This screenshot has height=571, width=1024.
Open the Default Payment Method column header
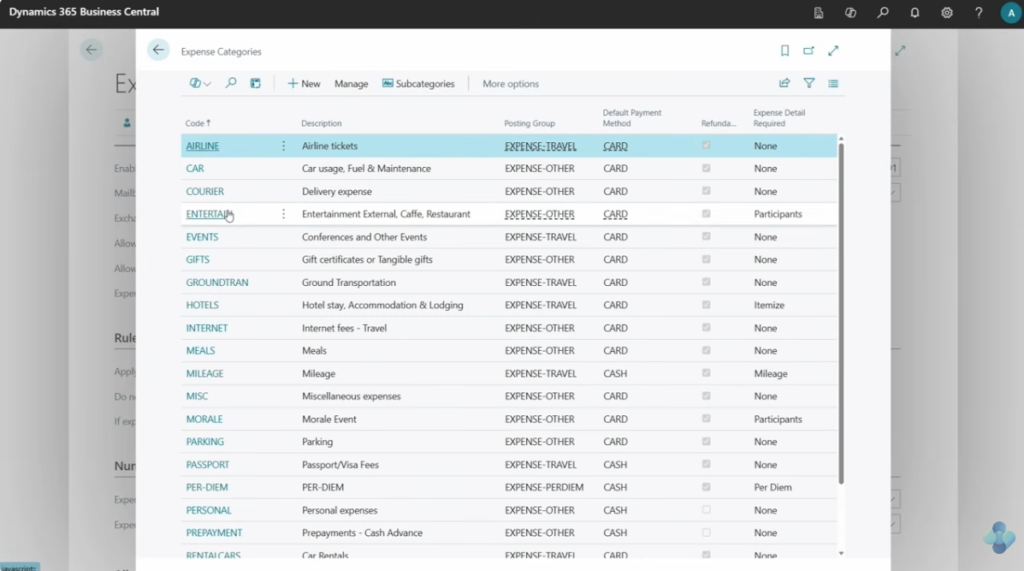(632, 118)
